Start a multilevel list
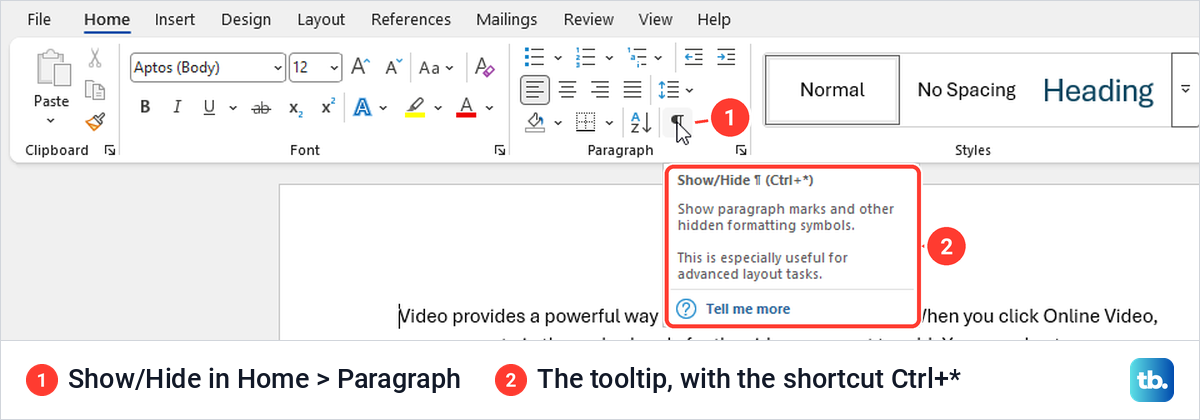 (x=638, y=57)
